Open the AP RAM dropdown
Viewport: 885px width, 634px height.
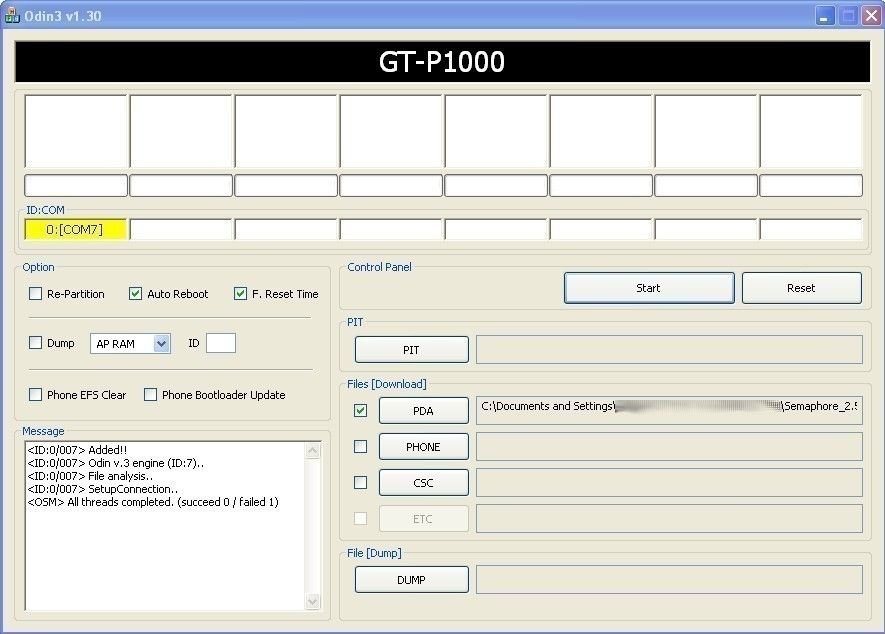161,343
